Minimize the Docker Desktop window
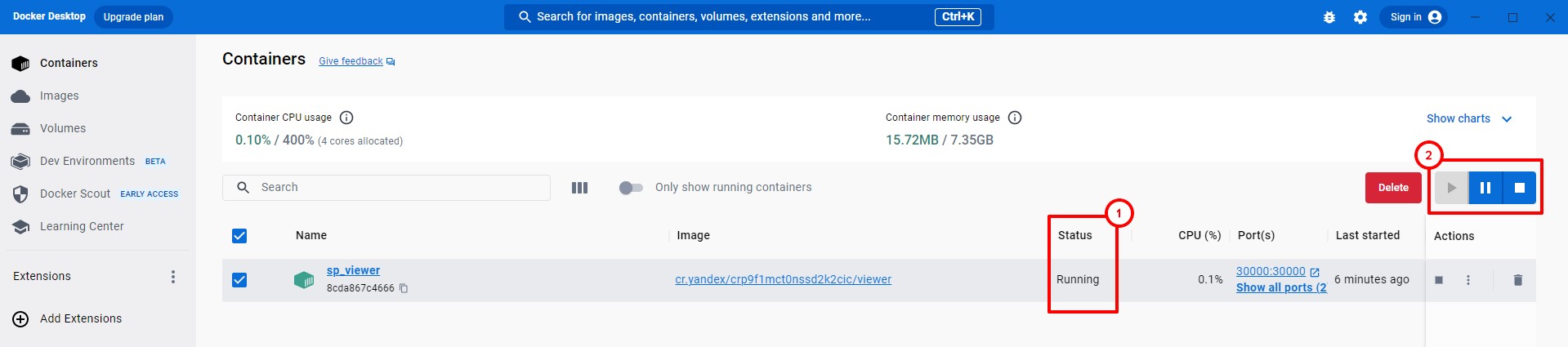 point(1475,17)
